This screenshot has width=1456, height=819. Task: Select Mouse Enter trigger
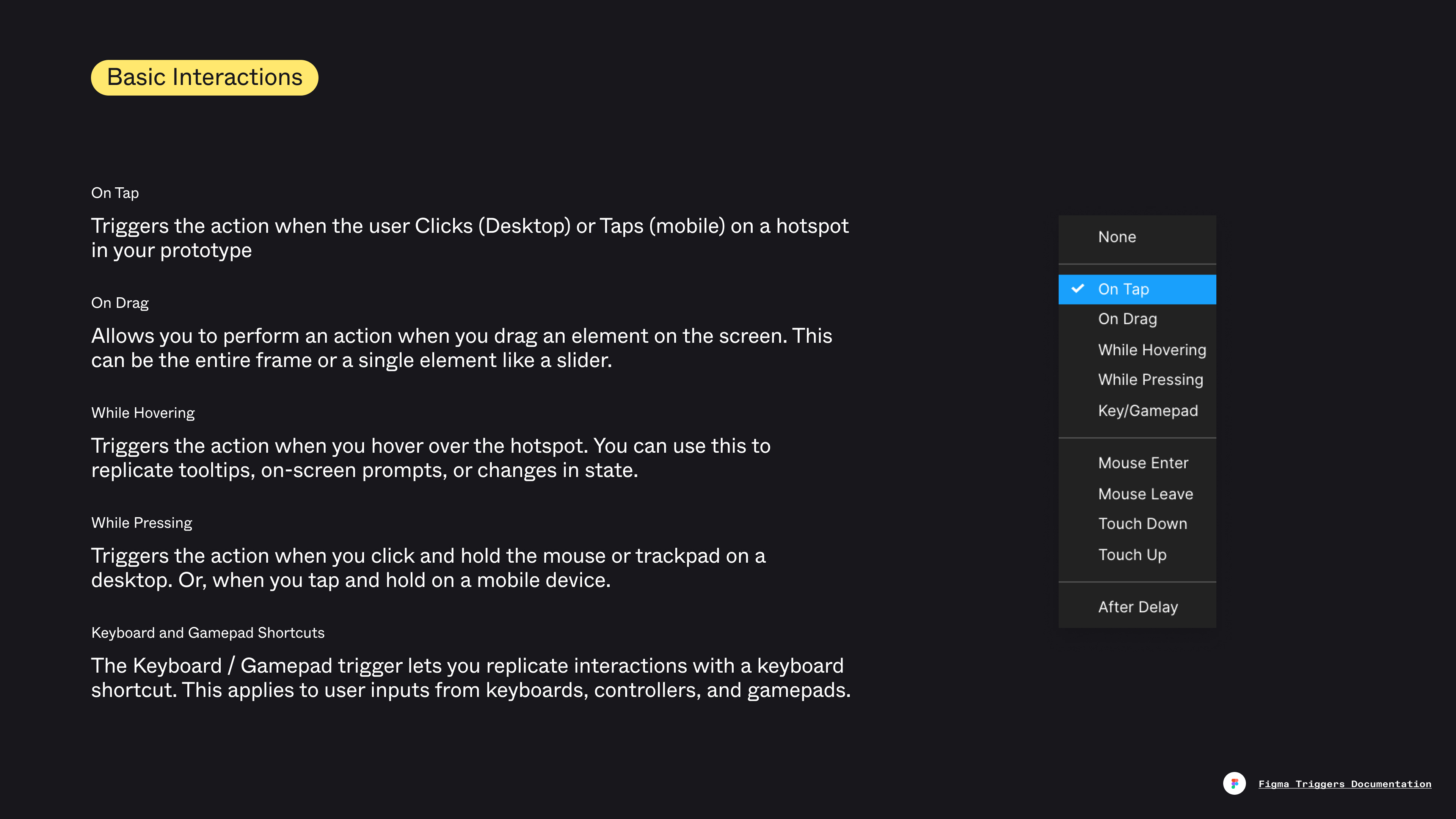point(1143,463)
